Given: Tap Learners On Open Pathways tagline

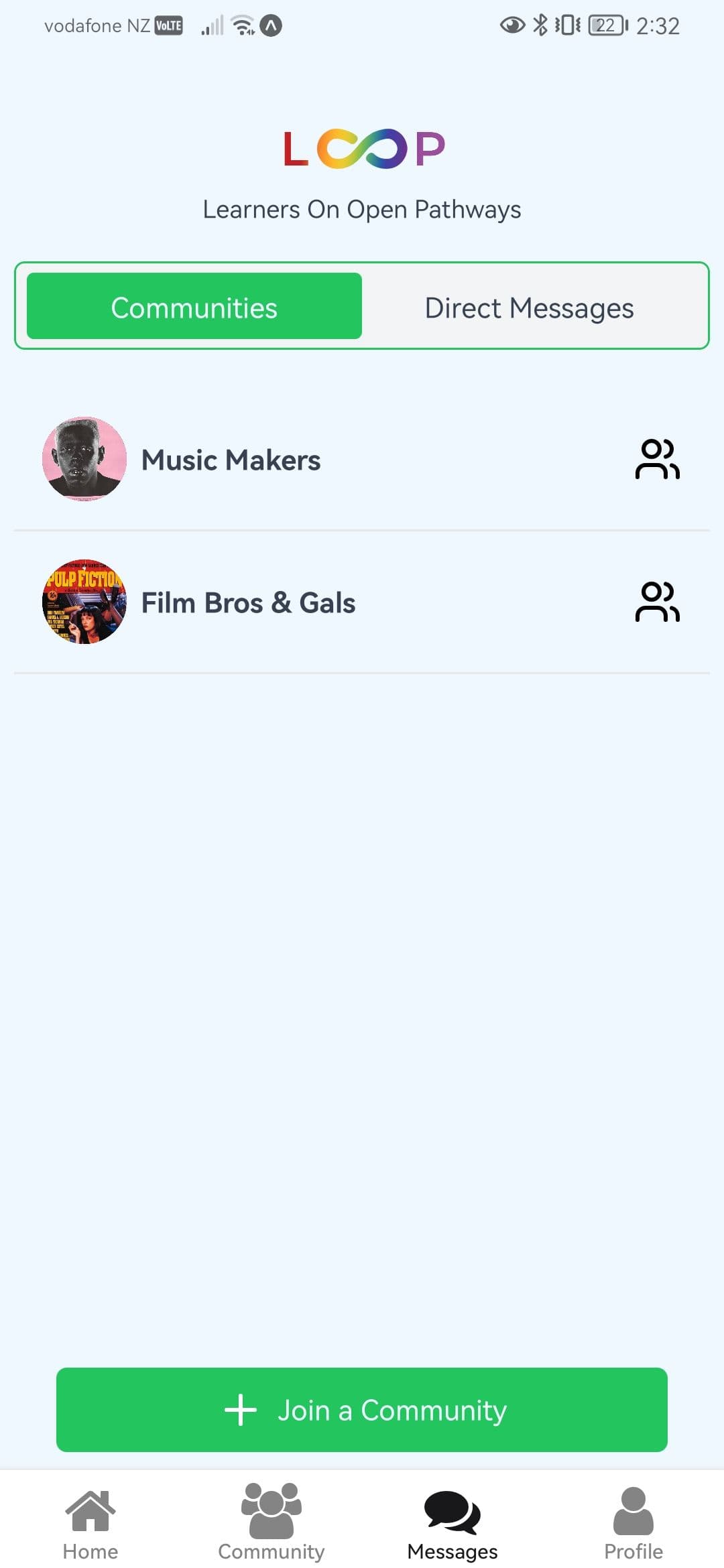Looking at the screenshot, I should click(x=362, y=210).
